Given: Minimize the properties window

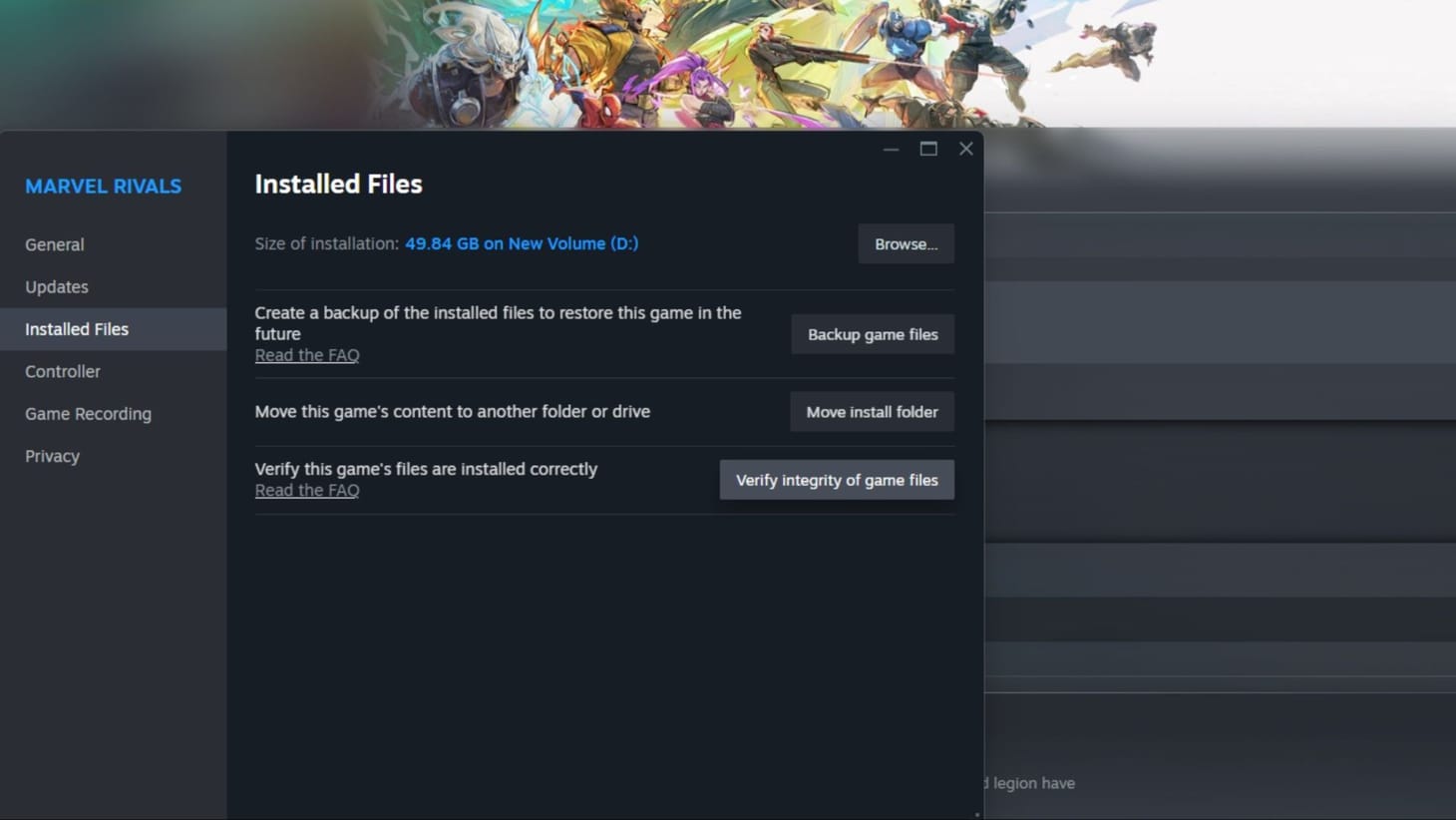Looking at the screenshot, I should (890, 149).
